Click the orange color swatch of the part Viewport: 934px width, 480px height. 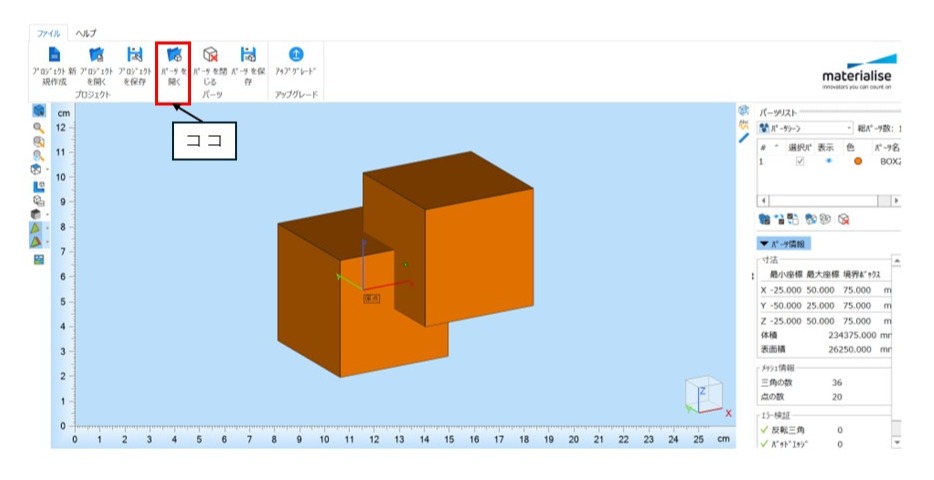857,162
